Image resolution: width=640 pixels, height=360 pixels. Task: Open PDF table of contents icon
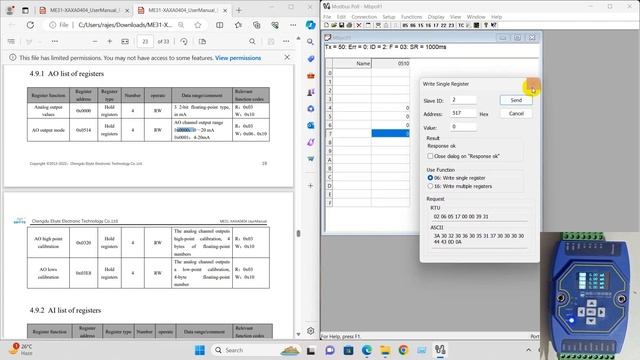click(11, 42)
